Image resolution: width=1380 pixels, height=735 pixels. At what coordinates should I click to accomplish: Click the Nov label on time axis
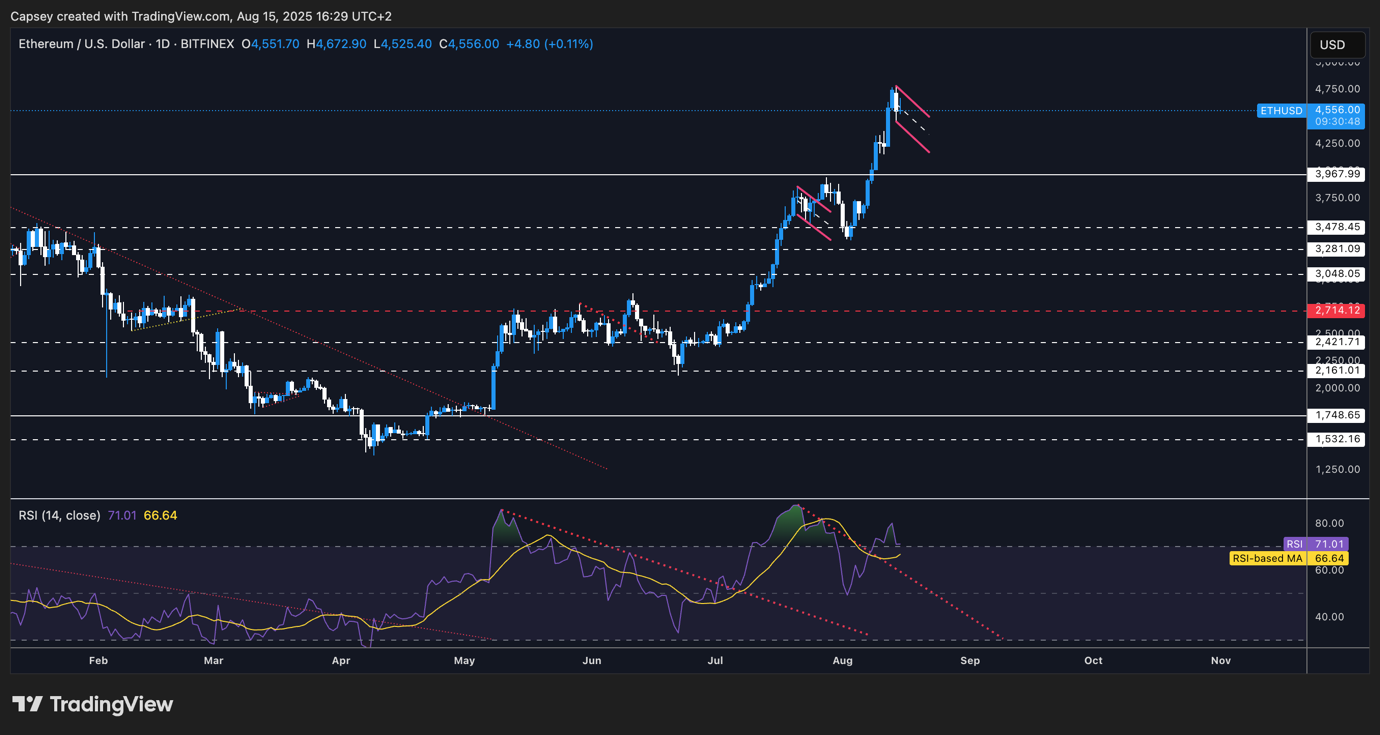(x=1220, y=660)
